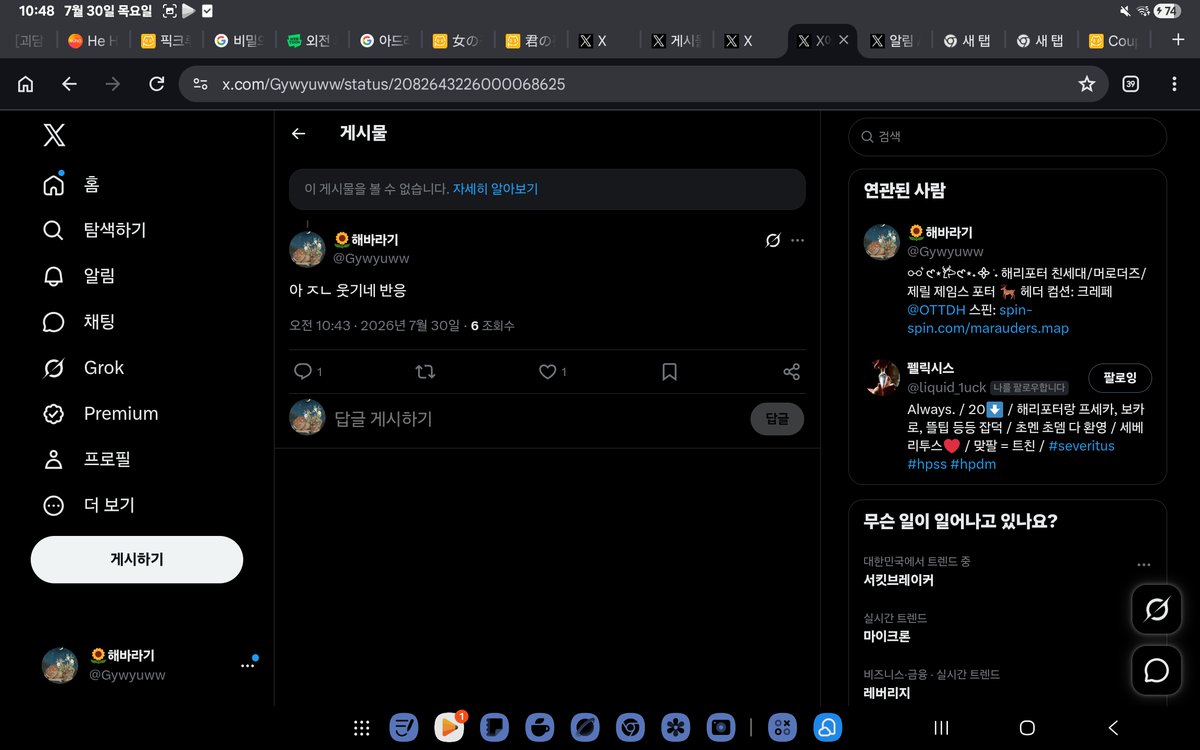Open 채팅 (Chat) in the sidebar
The image size is (1200, 750).
point(79,321)
